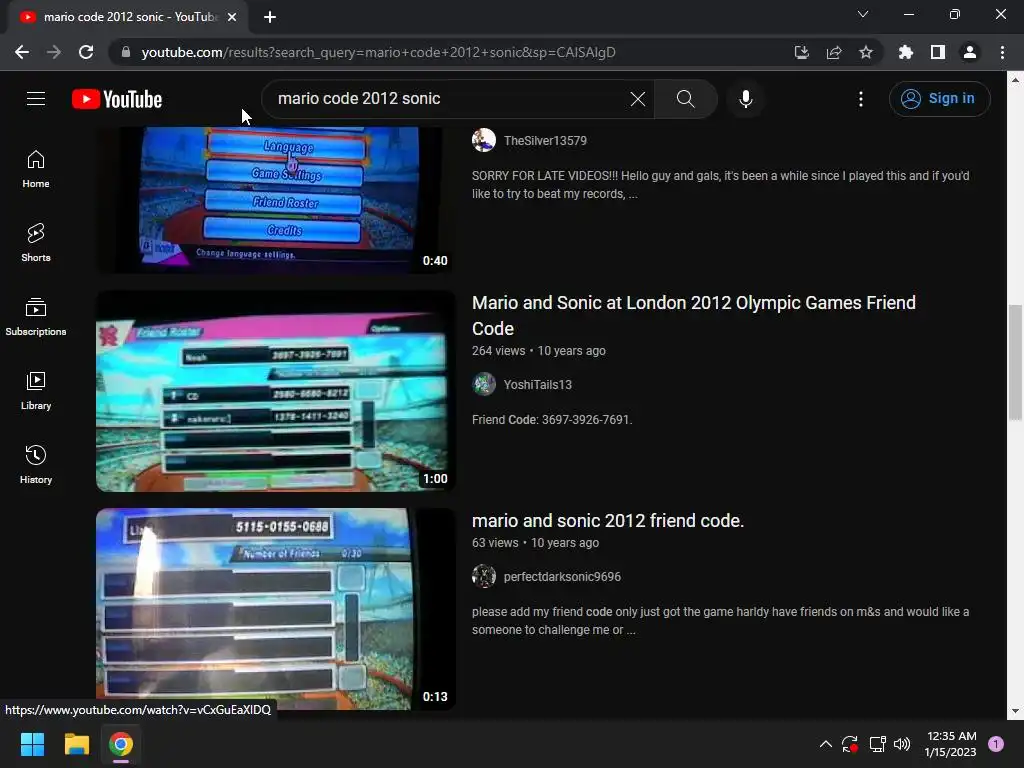Screen dimensions: 1024x768
Task: Click sync status icon in tray
Action: (850, 744)
